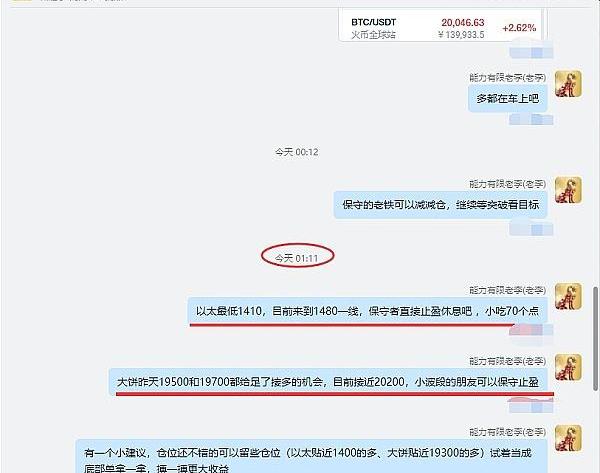Select the 以太最低1410 message bubble
The width and height of the screenshot is (600, 473).
click(x=367, y=311)
